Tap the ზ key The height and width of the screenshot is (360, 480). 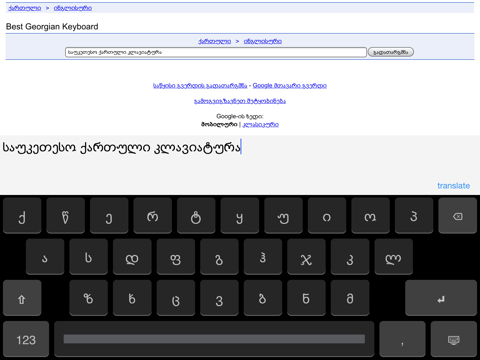(x=88, y=298)
